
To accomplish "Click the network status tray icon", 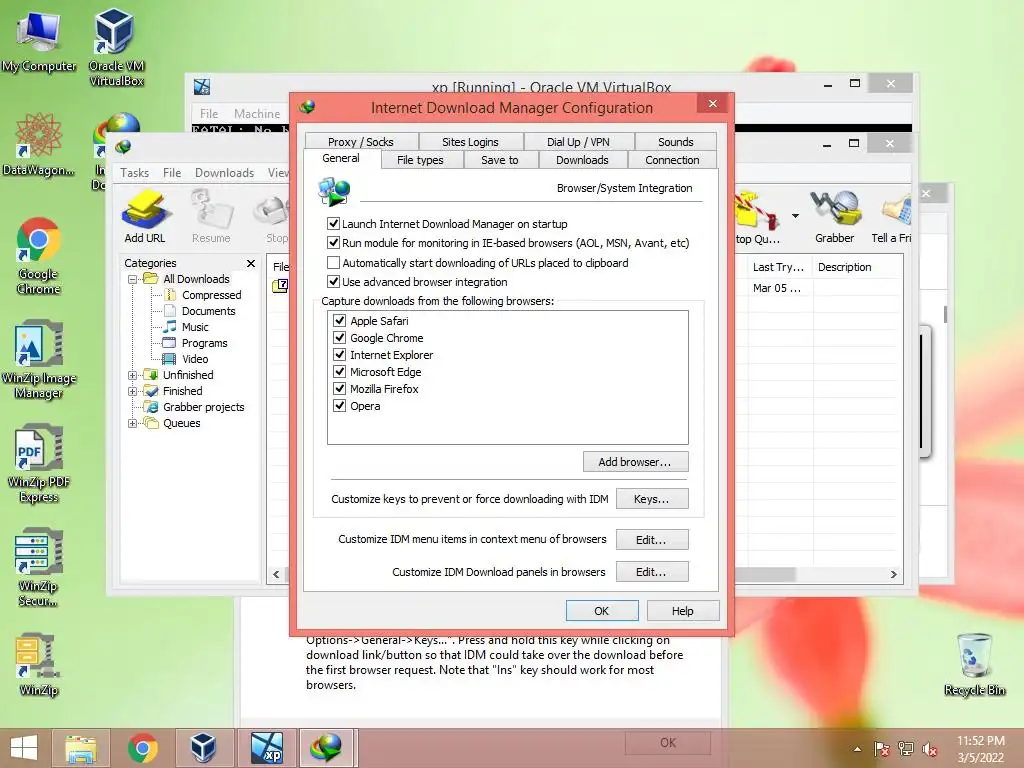I will tap(906, 749).
